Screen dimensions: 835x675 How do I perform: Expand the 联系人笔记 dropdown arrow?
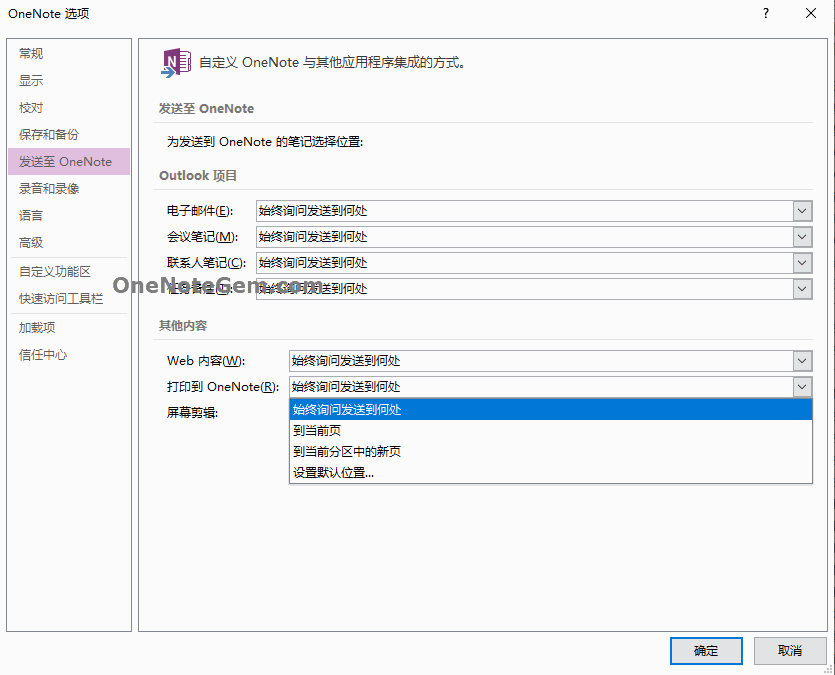[802, 263]
